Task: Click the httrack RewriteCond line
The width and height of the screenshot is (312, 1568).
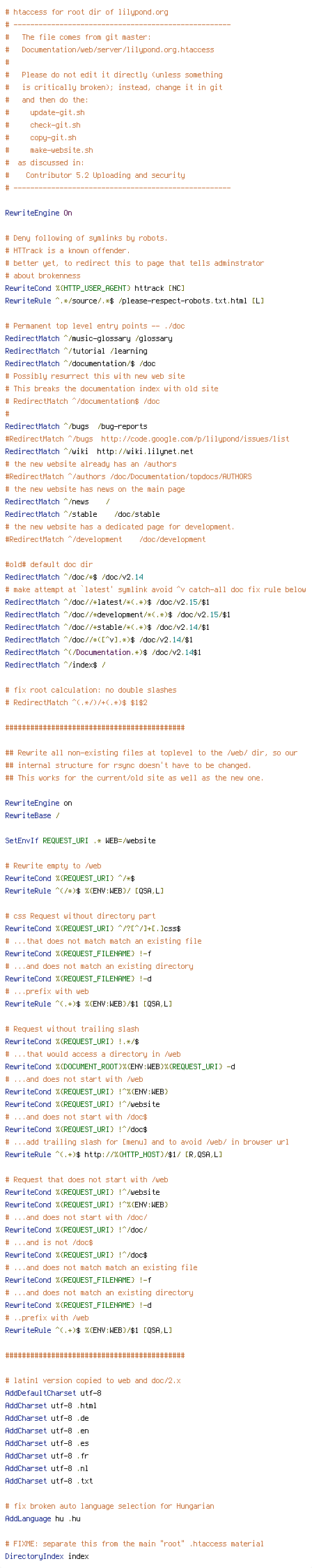Action: point(95,288)
